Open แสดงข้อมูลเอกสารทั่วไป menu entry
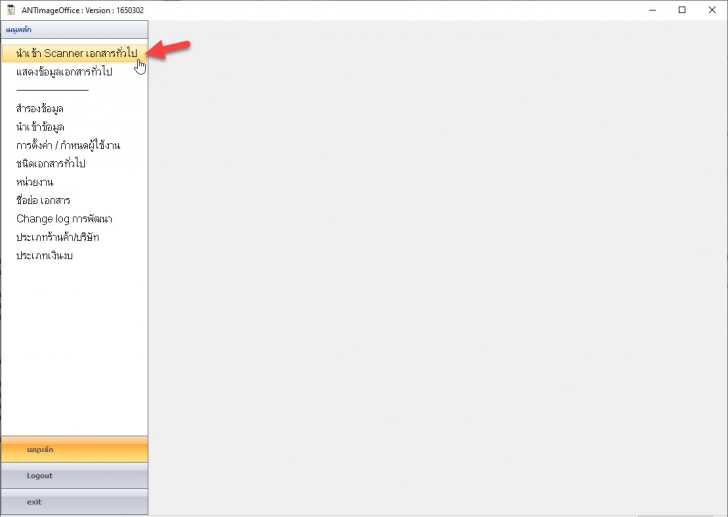 point(64,72)
